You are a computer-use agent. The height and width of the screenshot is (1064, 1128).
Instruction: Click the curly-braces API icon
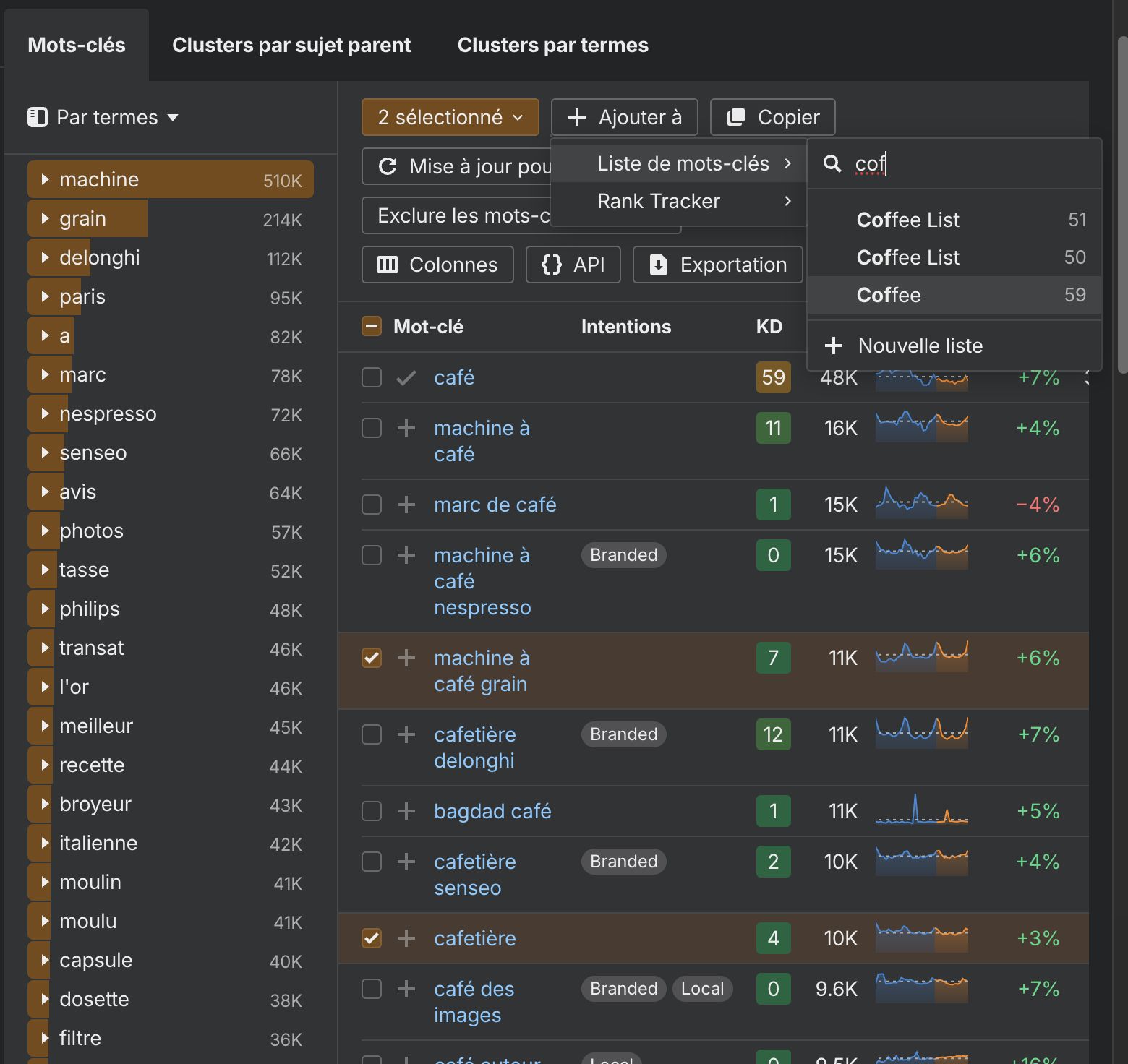point(552,265)
